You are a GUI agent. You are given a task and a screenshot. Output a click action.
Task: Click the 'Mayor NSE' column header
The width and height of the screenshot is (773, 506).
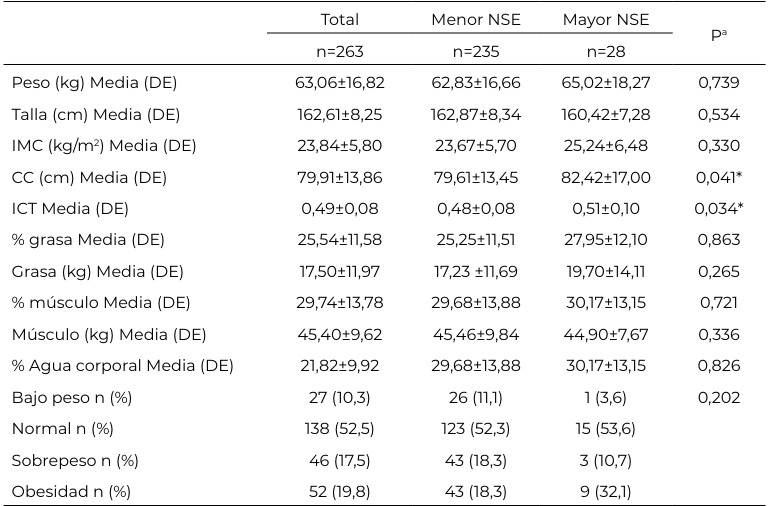(605, 20)
